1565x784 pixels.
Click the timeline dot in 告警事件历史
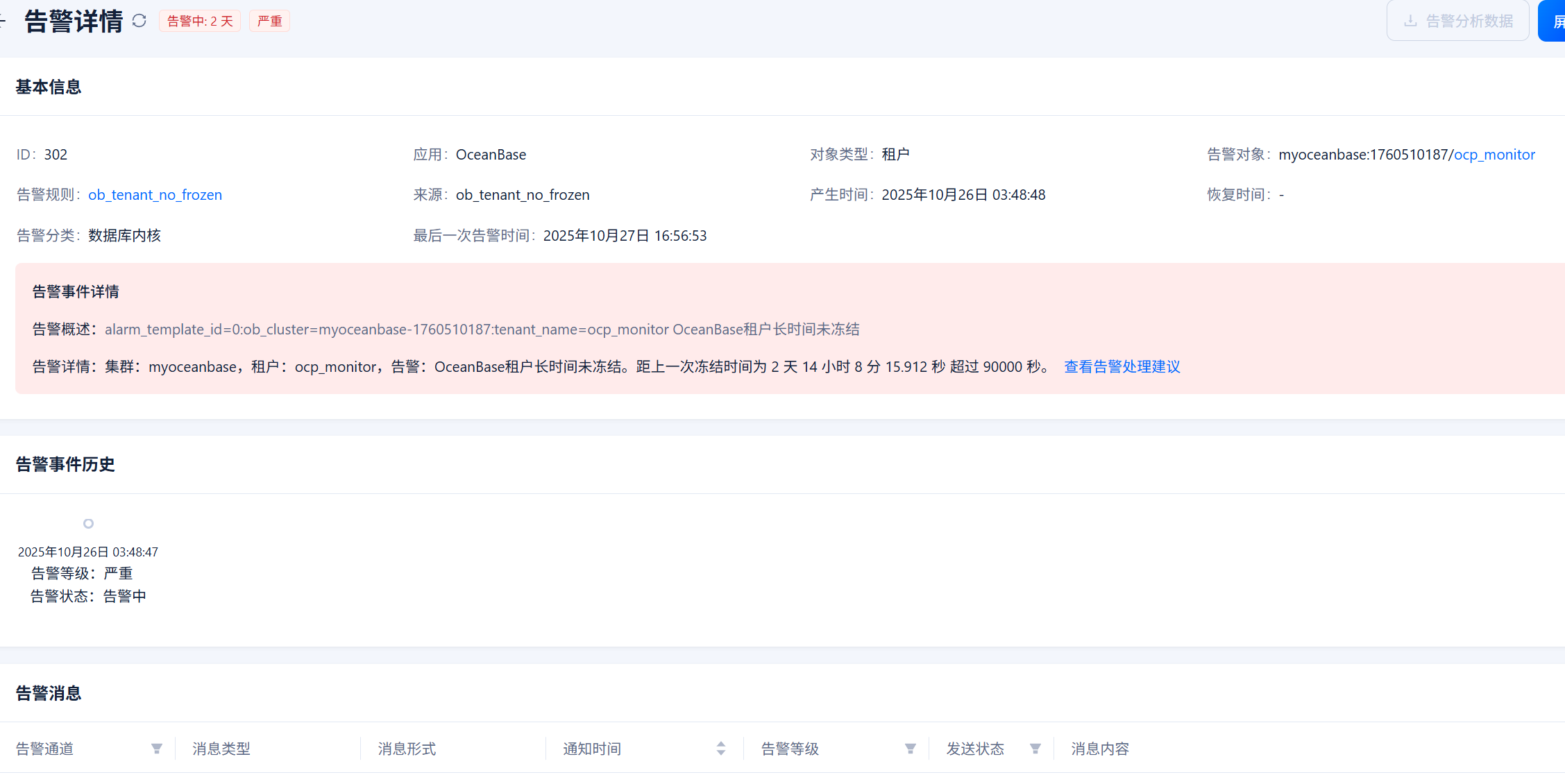click(88, 524)
